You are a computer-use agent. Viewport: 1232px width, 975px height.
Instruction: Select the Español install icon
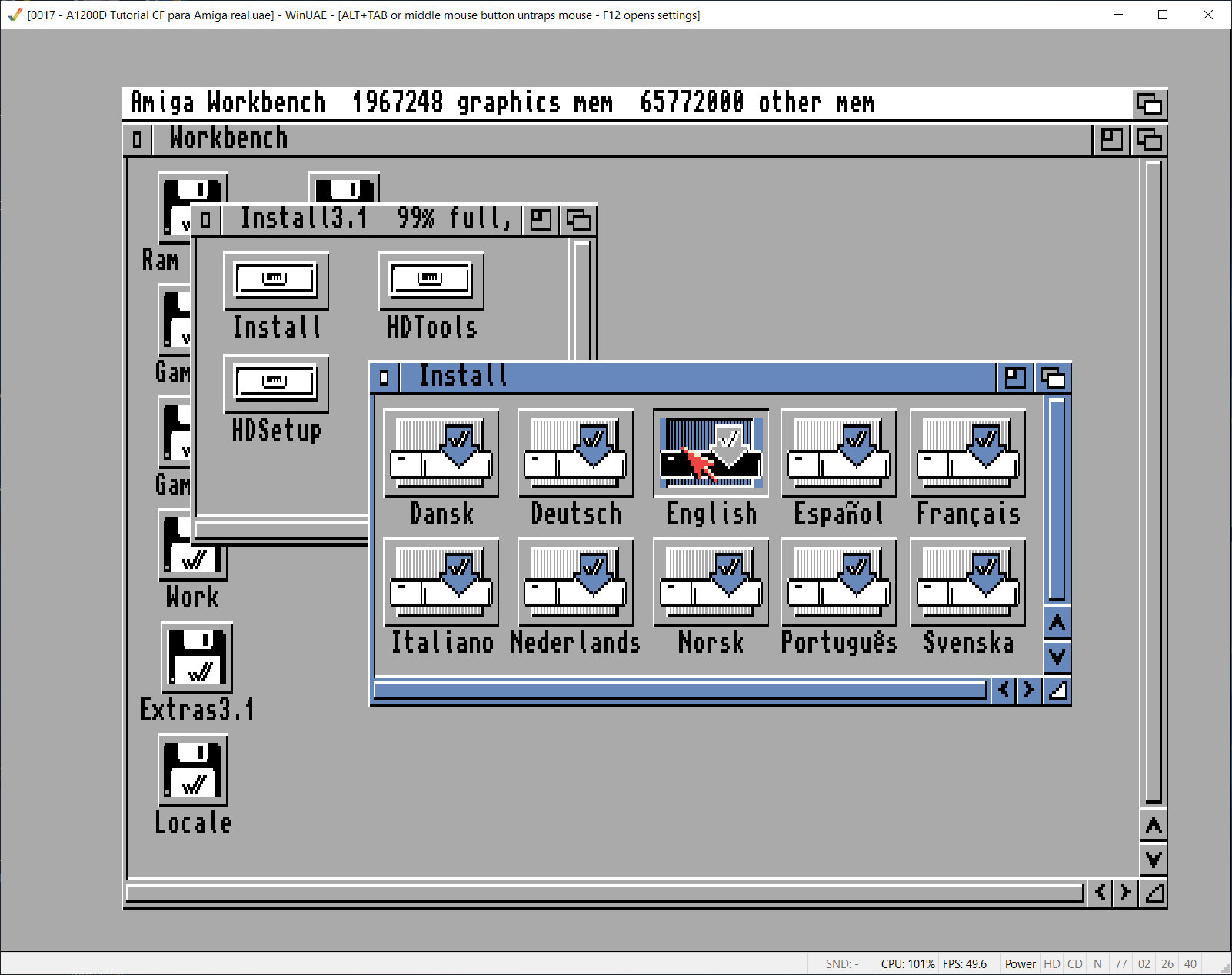tap(838, 454)
